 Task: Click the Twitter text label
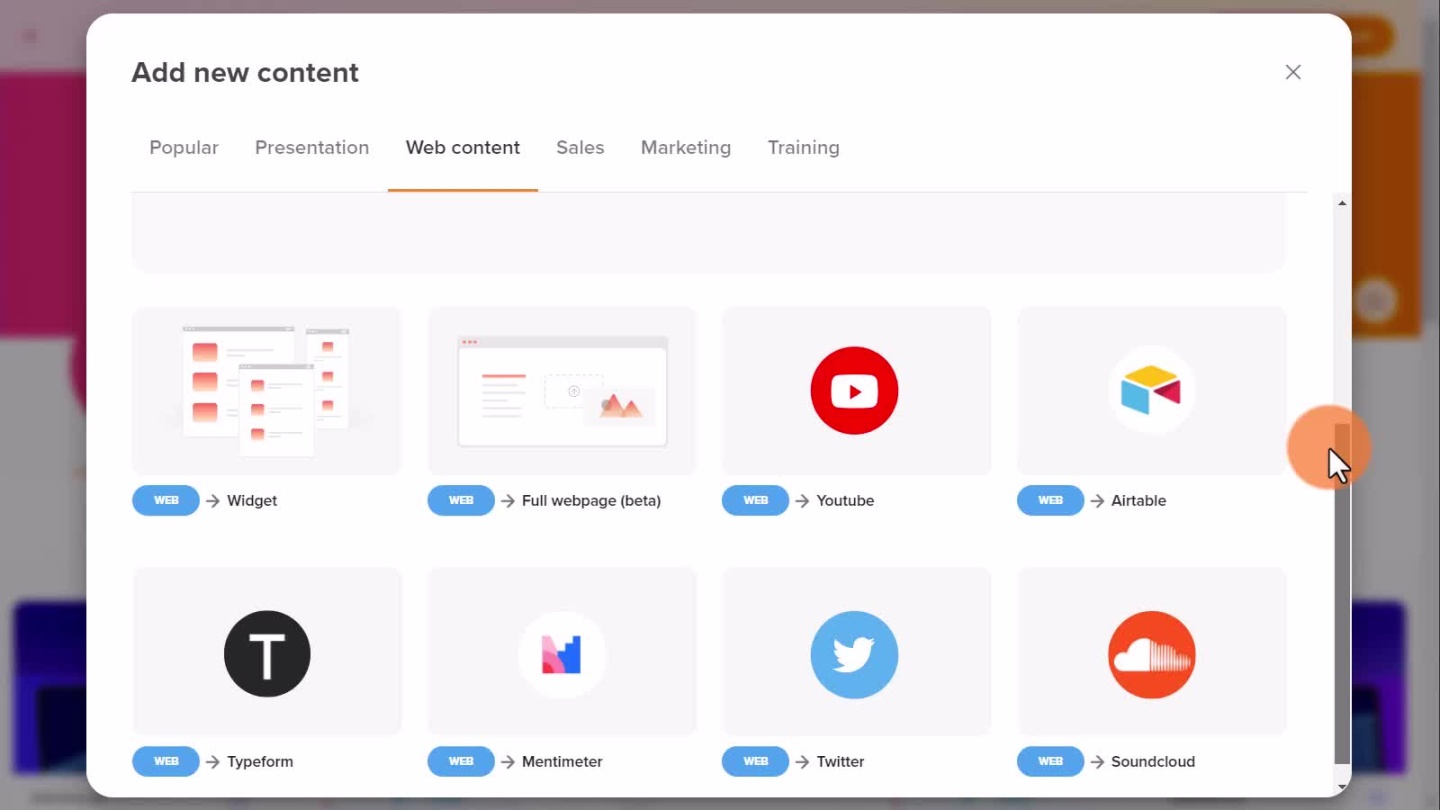[x=840, y=762]
